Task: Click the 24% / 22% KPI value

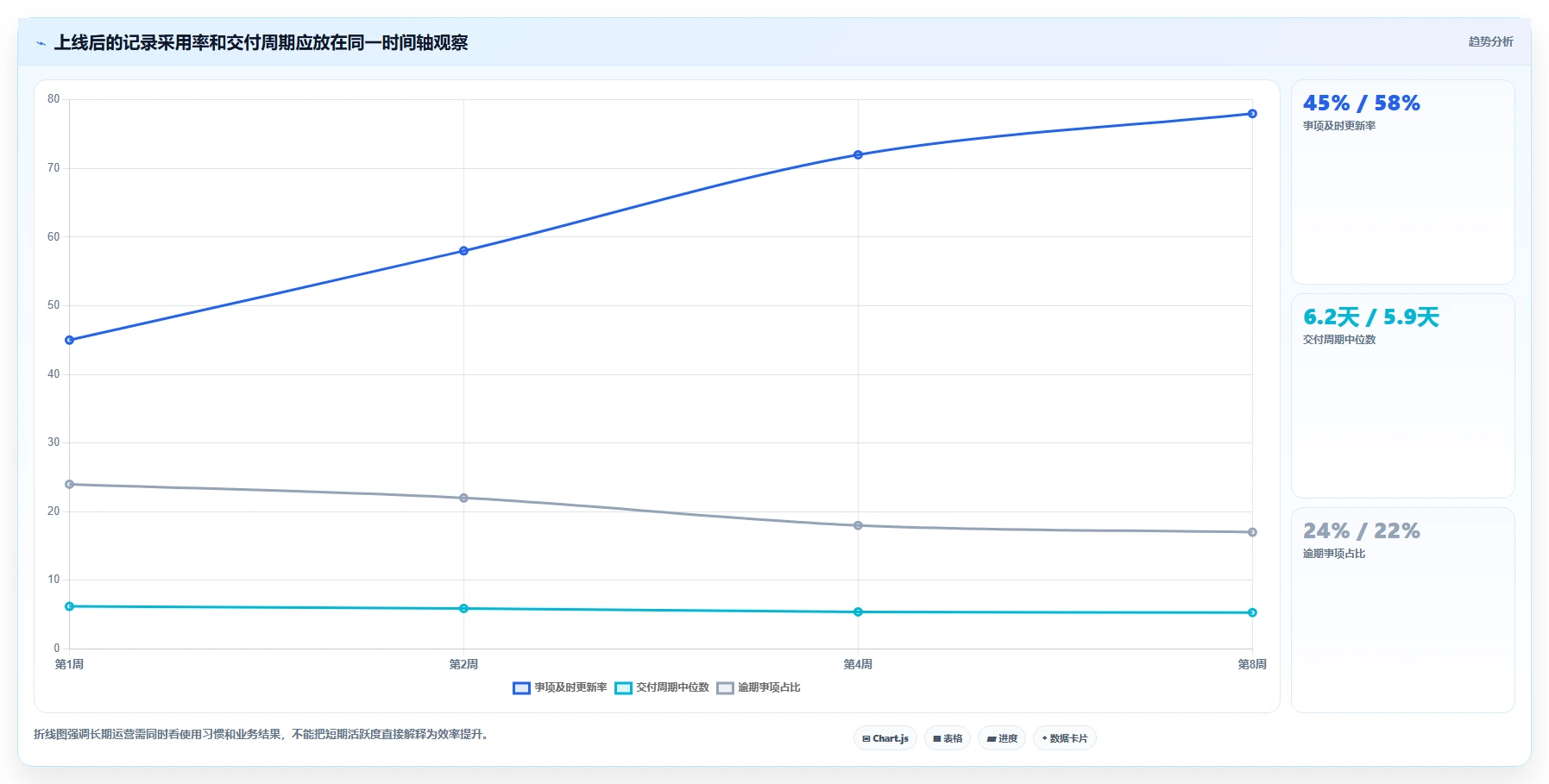Action: [x=1361, y=531]
